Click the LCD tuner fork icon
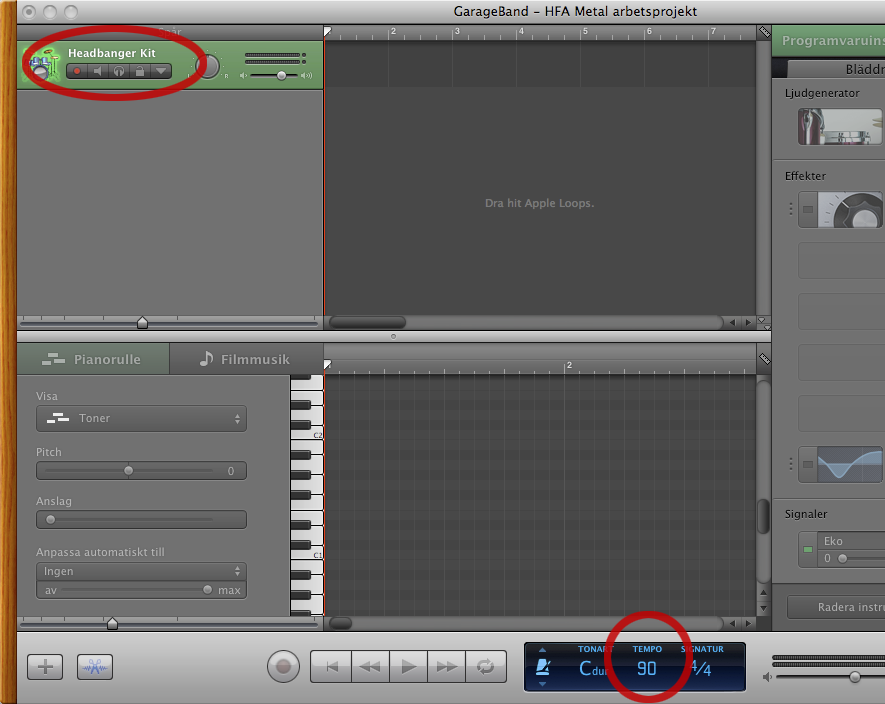 coord(542,667)
